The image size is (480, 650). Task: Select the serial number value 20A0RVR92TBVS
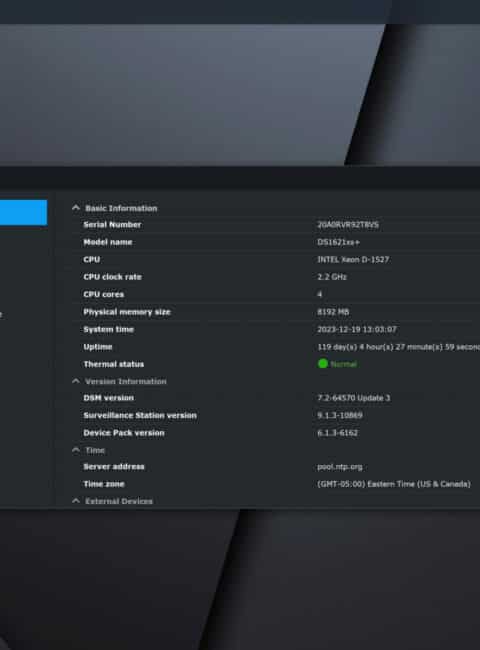(348, 225)
